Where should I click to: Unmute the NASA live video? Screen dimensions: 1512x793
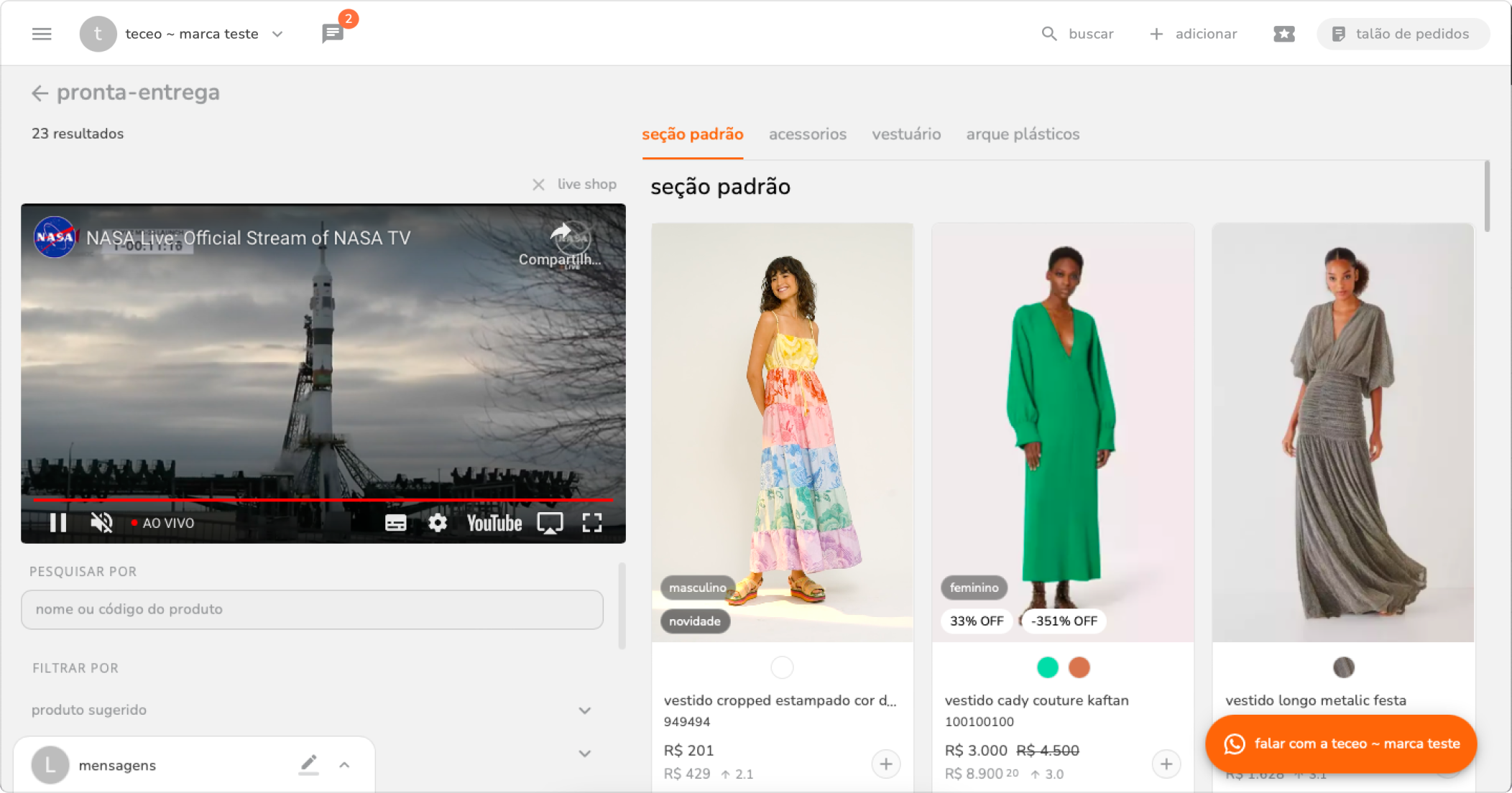(x=101, y=523)
